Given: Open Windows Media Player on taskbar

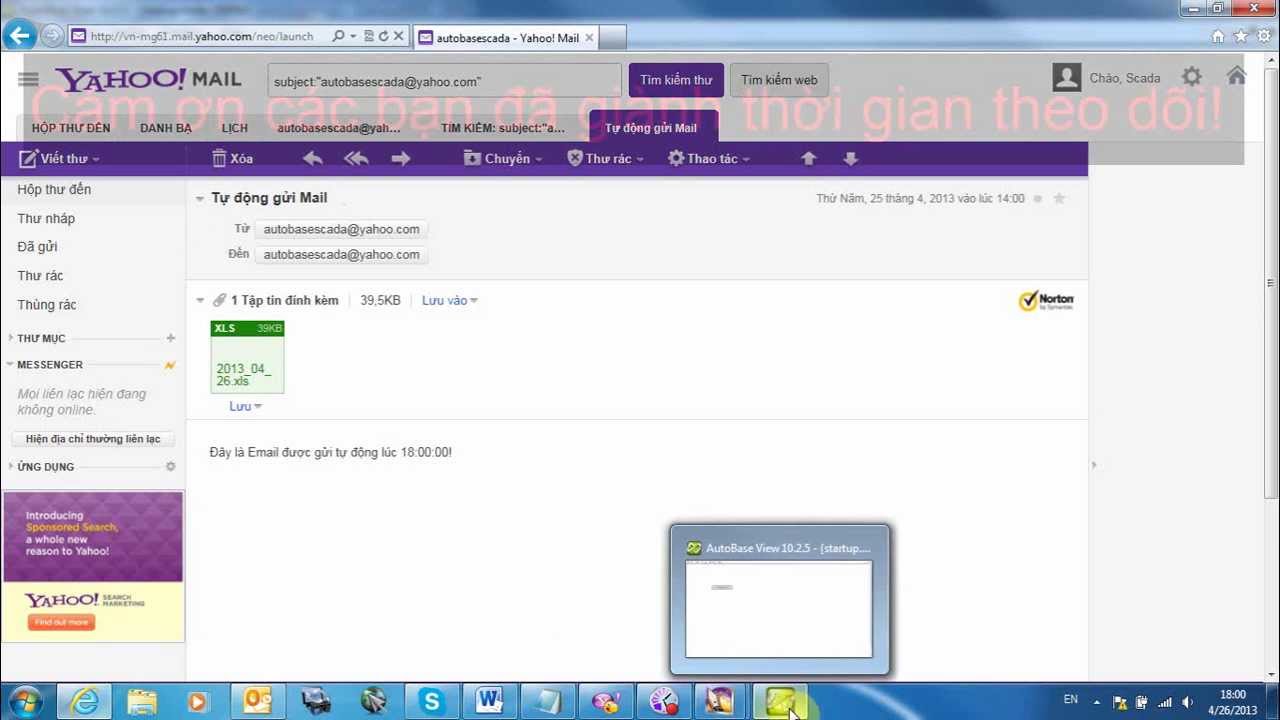Looking at the screenshot, I should coord(197,702).
